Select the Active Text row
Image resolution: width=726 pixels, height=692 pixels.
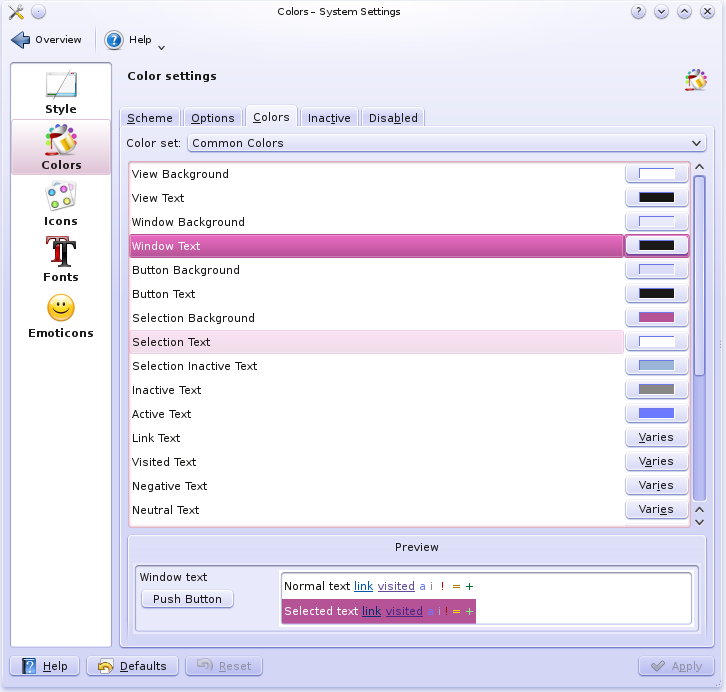pyautogui.click(x=376, y=414)
